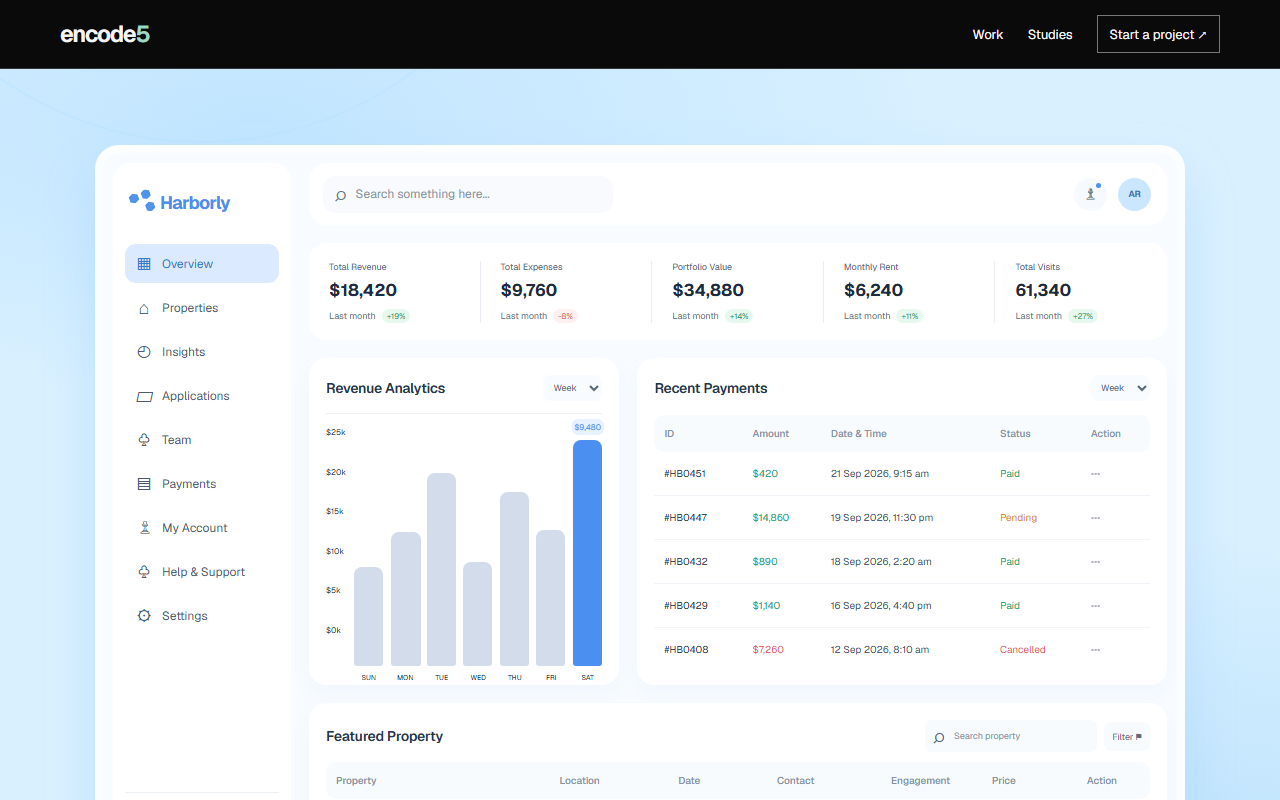
Task: Click the magnifier icon in top search
Action: point(340,195)
